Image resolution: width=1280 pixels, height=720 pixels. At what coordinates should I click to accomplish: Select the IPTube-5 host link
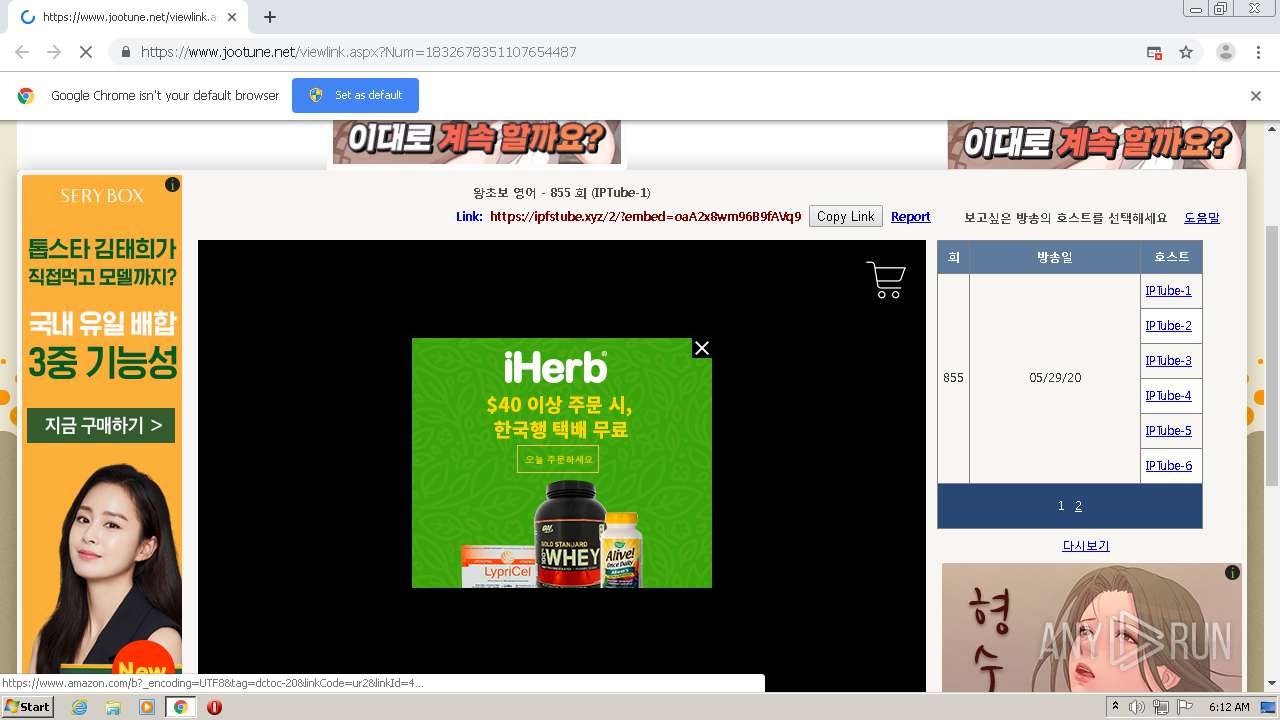click(x=1168, y=431)
